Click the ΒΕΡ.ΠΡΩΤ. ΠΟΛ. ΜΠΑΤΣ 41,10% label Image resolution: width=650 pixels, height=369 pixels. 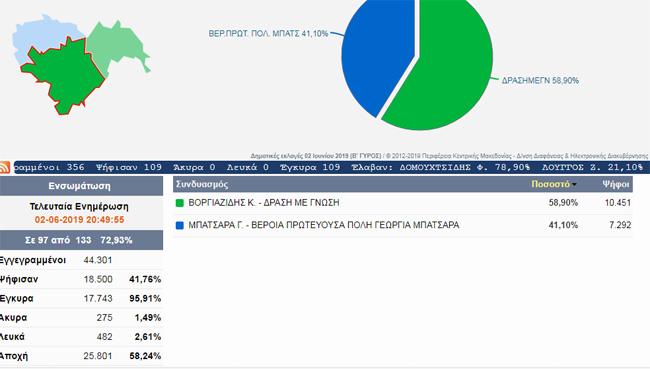coord(268,34)
